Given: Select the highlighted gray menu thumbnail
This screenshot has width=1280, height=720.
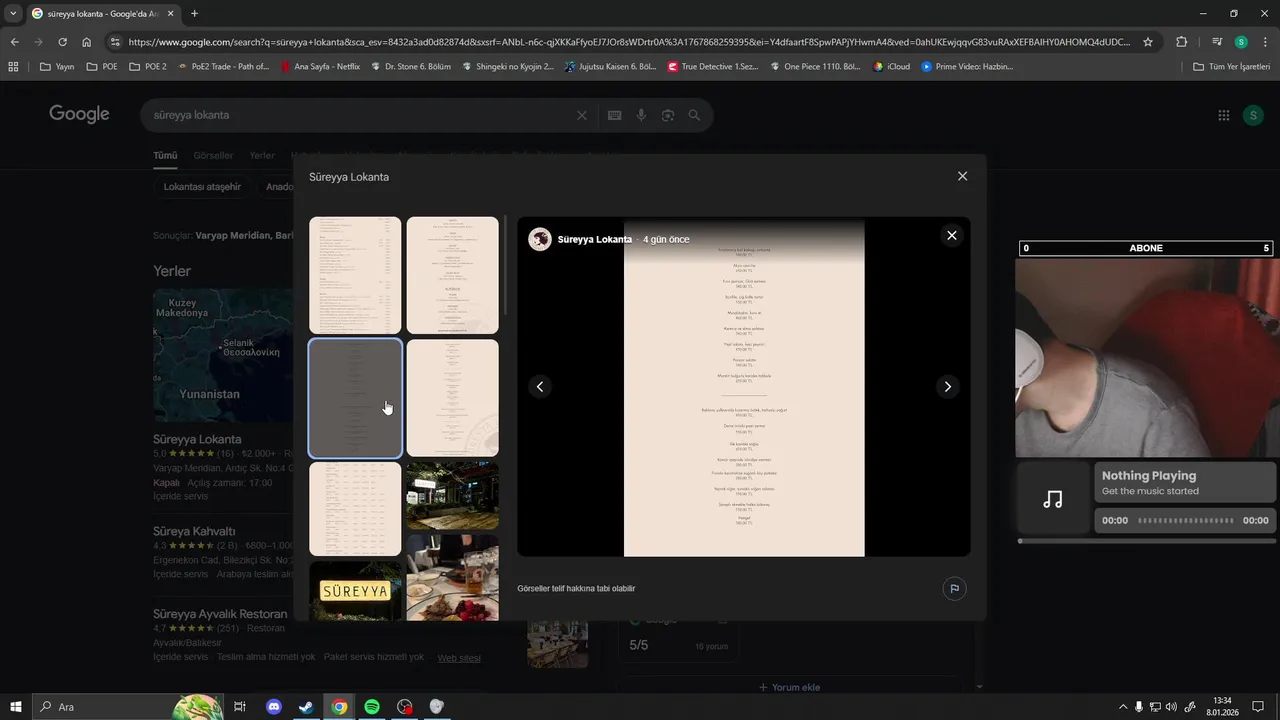Looking at the screenshot, I should (355, 398).
